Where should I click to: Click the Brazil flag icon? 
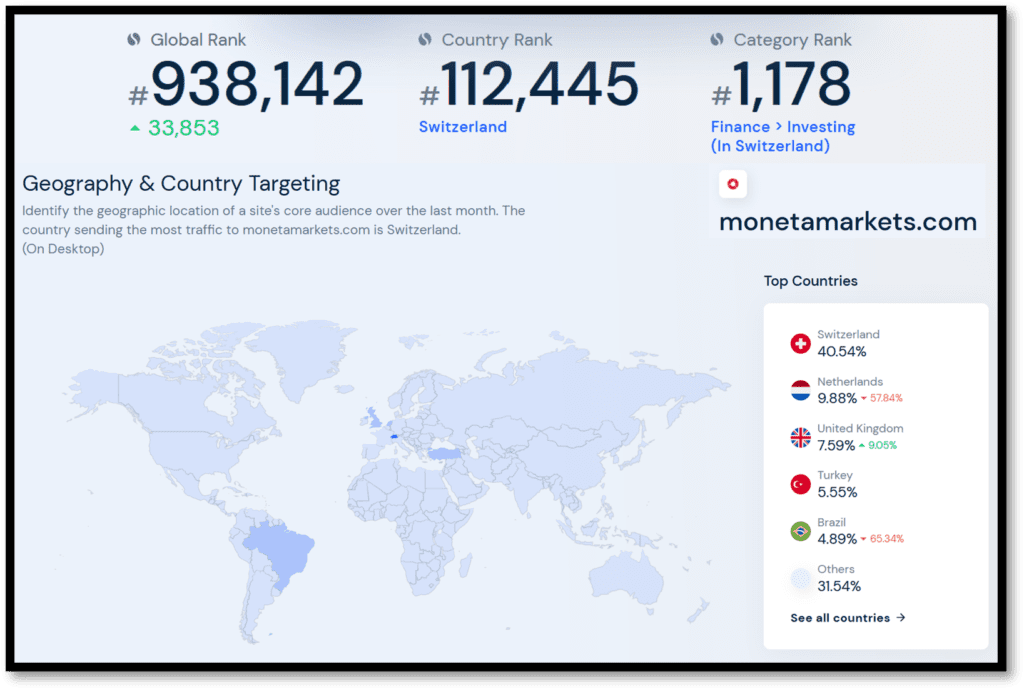point(800,532)
